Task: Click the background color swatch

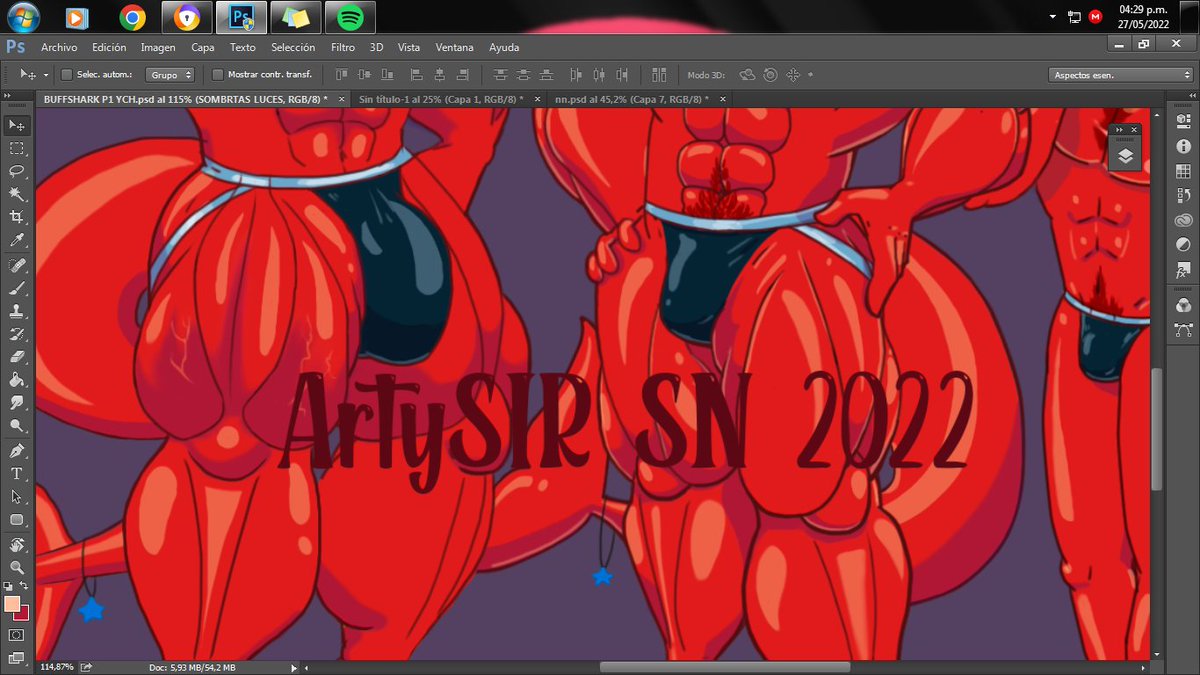Action: (x=22, y=613)
